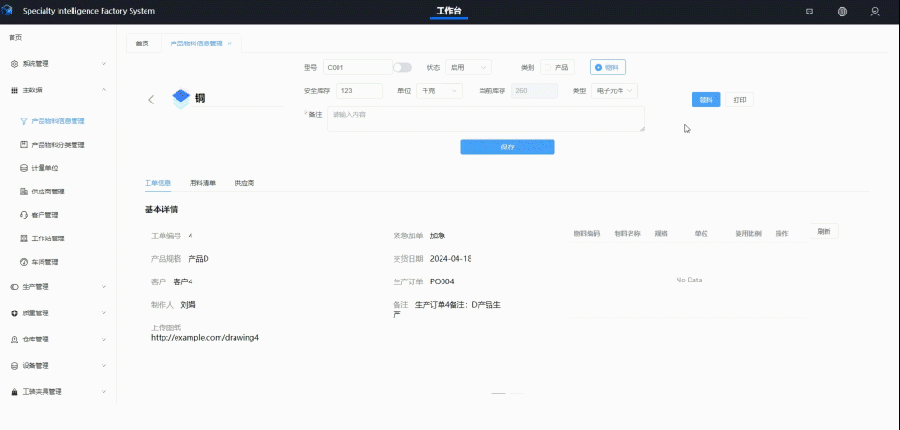Expand the 工装夹具管理 menu chevron

click(x=104, y=392)
